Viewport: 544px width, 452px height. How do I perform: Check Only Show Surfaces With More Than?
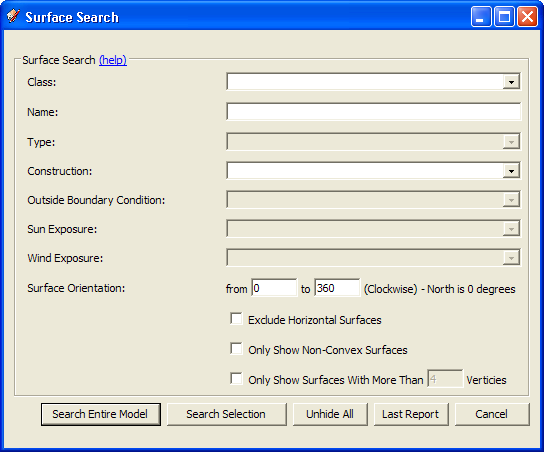coord(236,378)
